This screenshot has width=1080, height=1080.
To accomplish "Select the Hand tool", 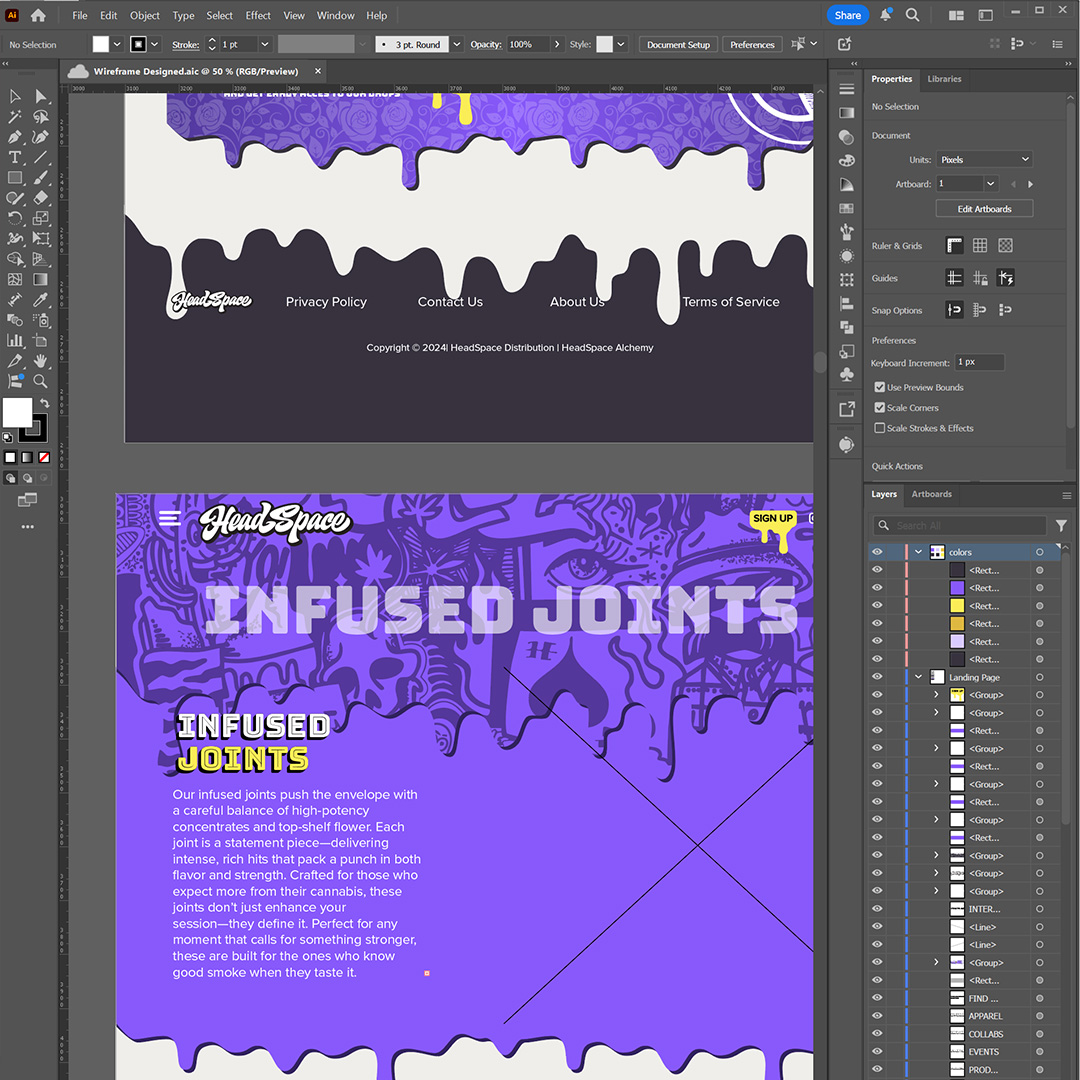I will tap(41, 361).
